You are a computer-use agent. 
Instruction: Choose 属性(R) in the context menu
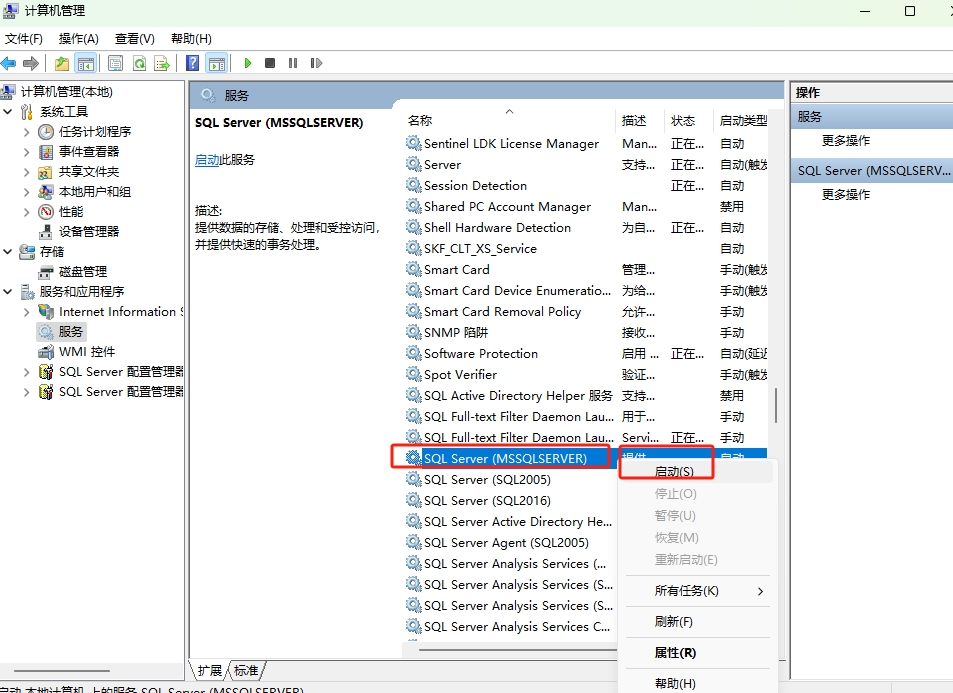click(x=697, y=653)
